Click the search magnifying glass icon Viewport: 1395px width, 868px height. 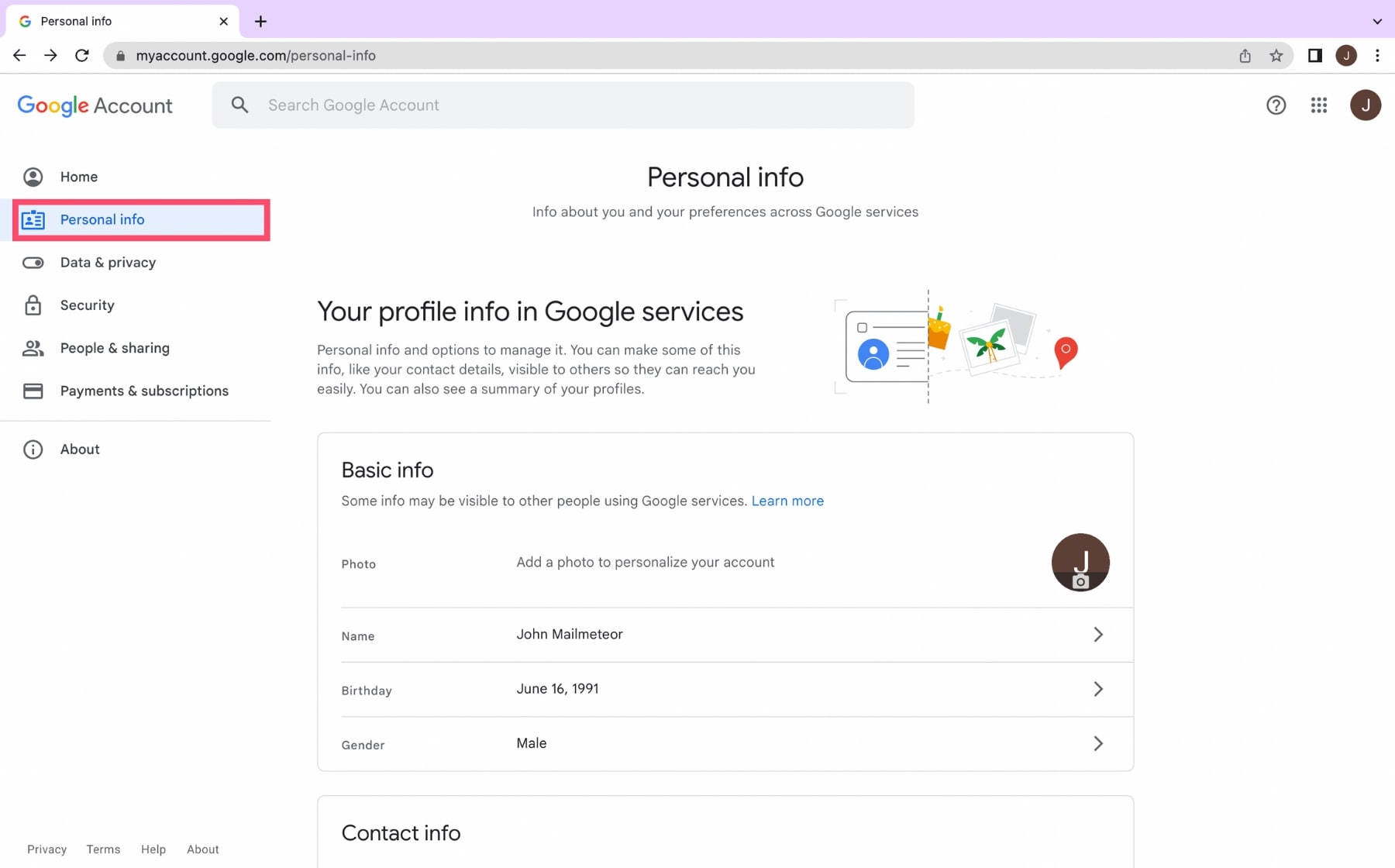[x=239, y=105]
